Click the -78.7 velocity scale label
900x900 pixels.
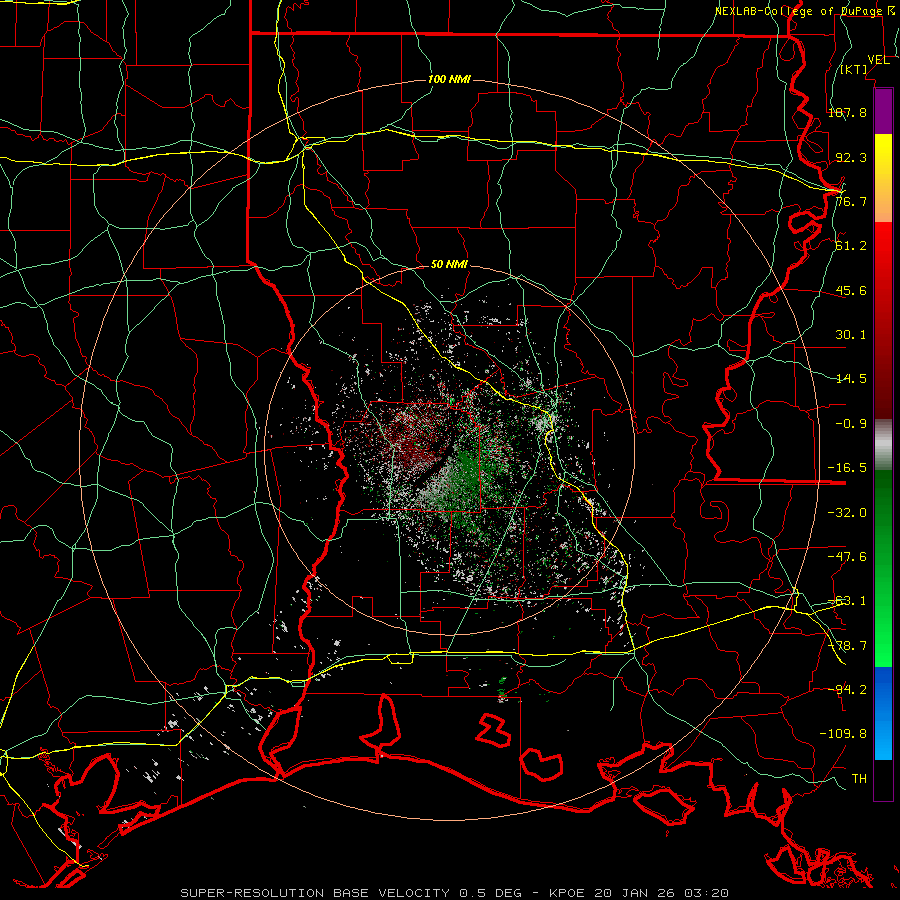click(x=847, y=645)
